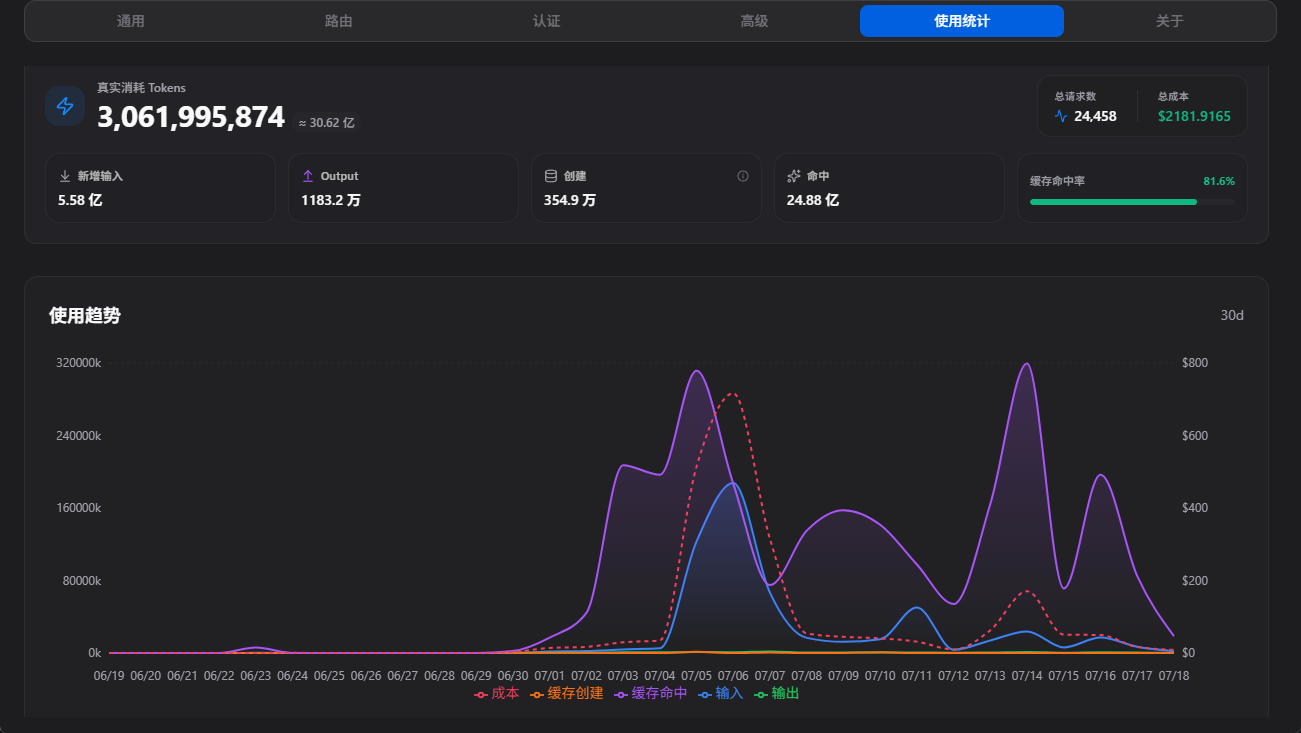Go to the 认证 tab
Image resolution: width=1301 pixels, height=733 pixels.
tap(547, 21)
